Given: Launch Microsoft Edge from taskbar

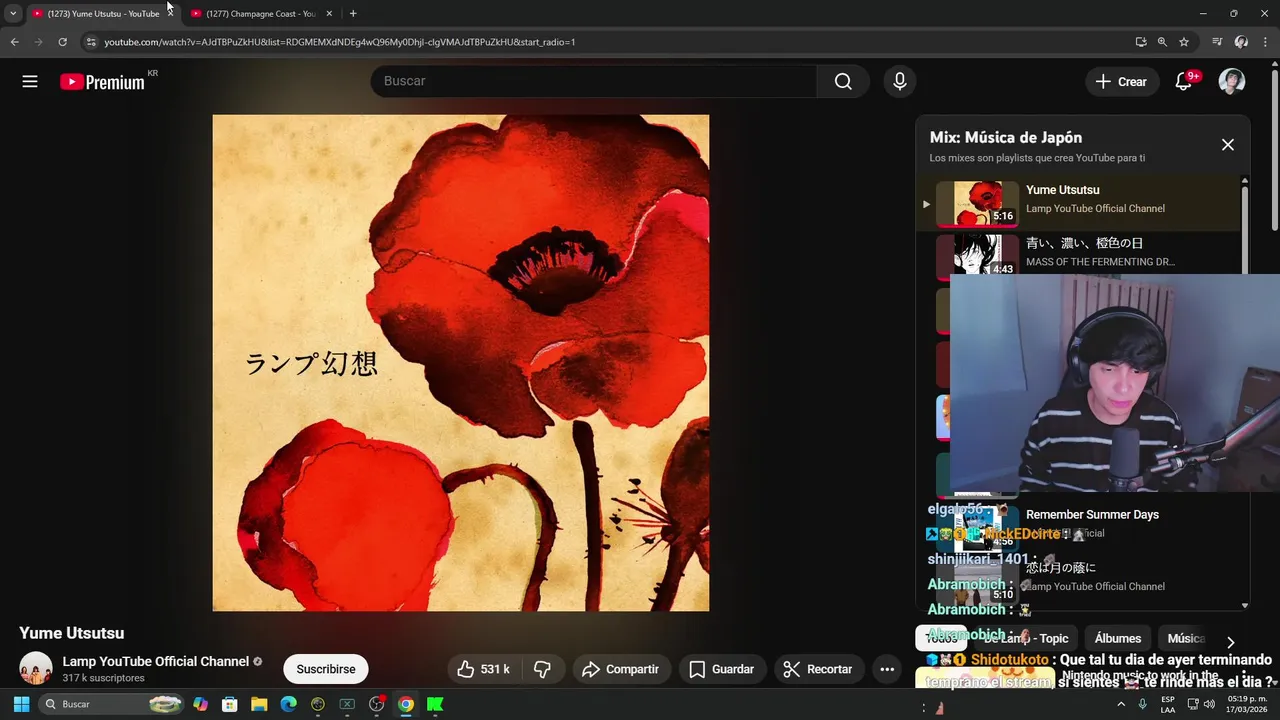Looking at the screenshot, I should (x=288, y=704).
